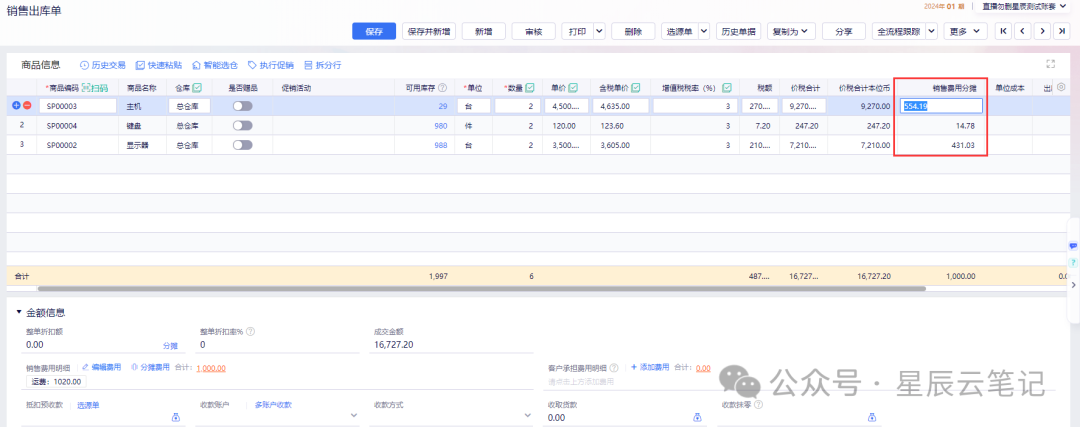Viewport: 1080px width, 427px height.
Task: Expand the 打印 dropdown arrow
Action: [x=599, y=31]
